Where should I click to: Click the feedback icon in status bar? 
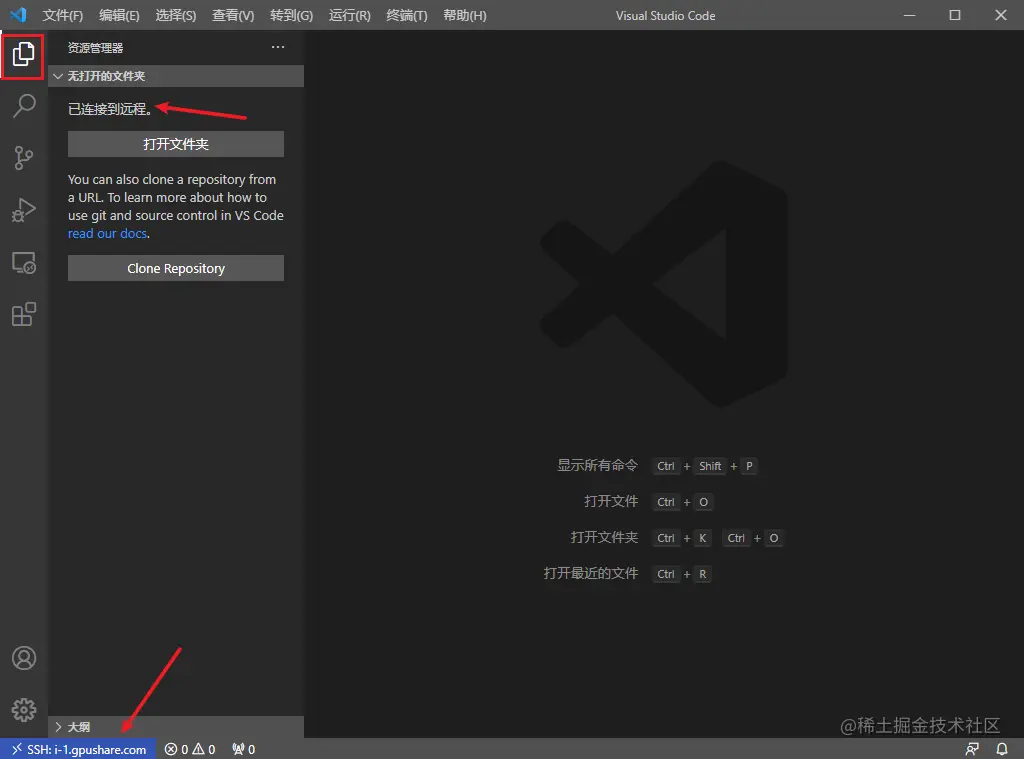[x=972, y=749]
